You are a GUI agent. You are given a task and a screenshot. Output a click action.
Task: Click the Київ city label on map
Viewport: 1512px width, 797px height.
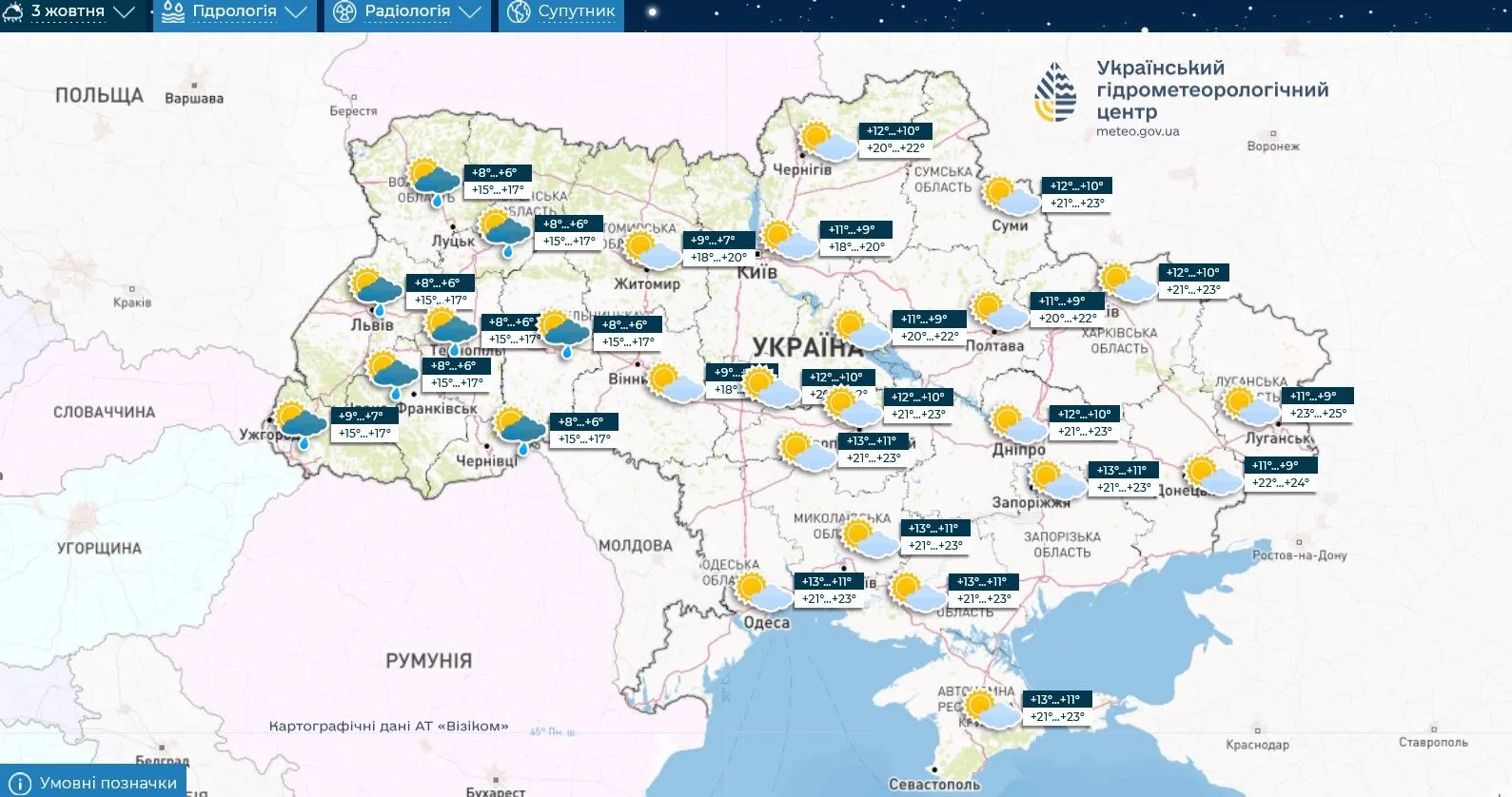click(756, 272)
